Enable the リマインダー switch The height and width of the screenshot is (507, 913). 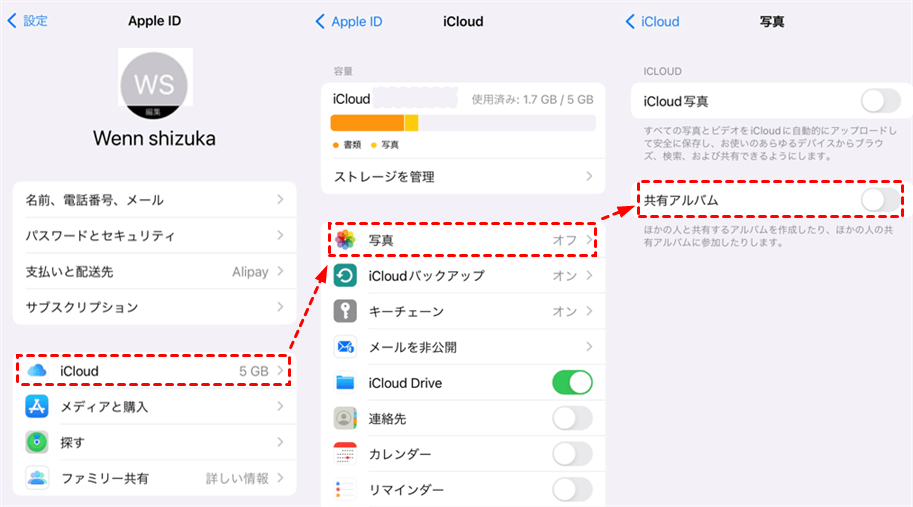[572, 490]
